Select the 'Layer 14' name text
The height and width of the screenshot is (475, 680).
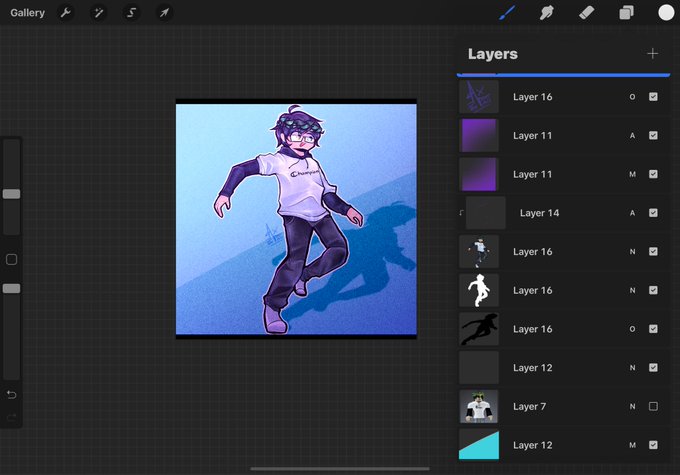coord(539,213)
